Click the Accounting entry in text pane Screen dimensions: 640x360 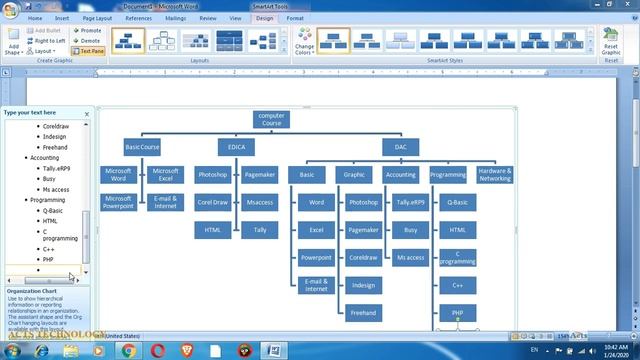pyautogui.click(x=44, y=158)
